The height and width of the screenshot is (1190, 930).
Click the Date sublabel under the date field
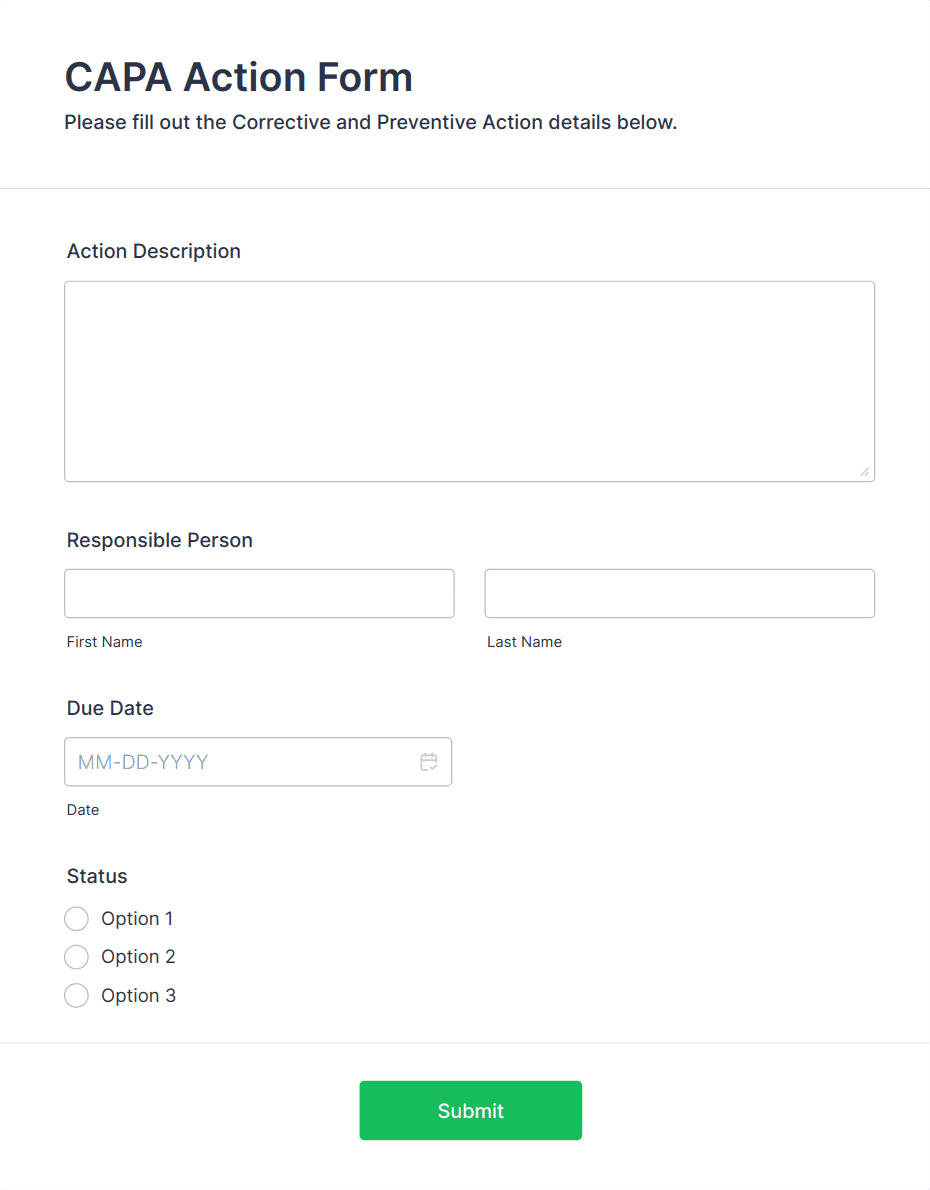(x=83, y=810)
